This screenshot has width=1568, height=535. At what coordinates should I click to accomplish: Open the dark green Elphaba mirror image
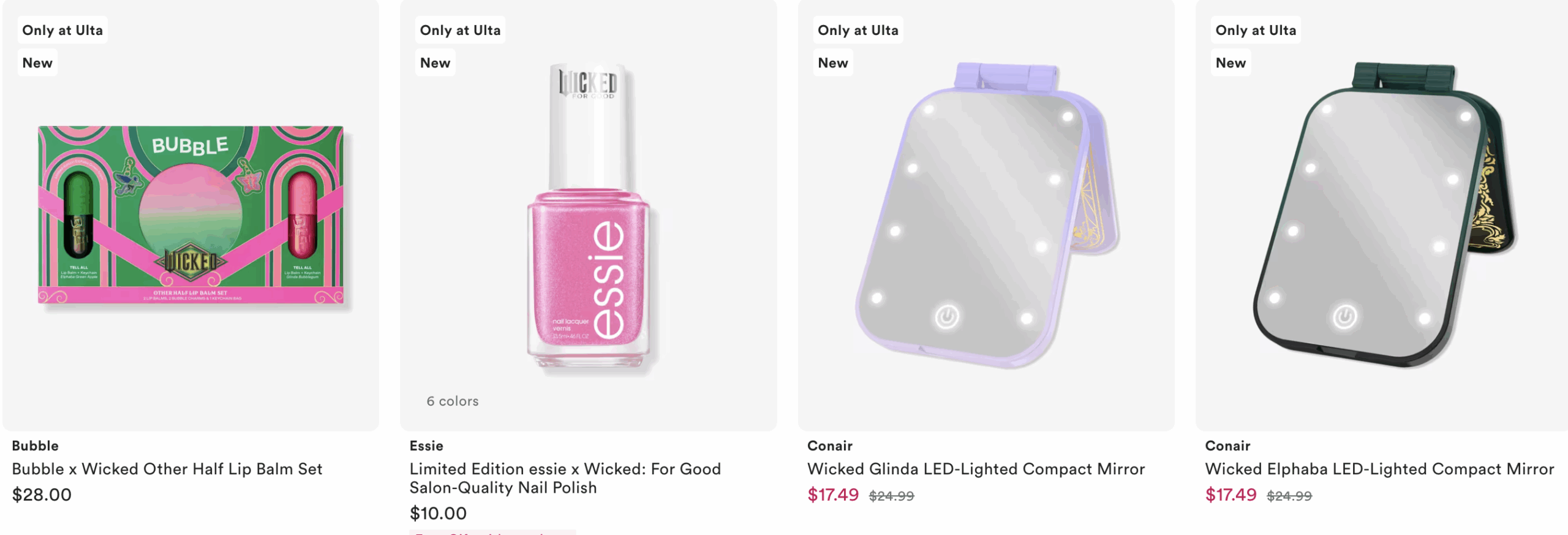point(1383,214)
